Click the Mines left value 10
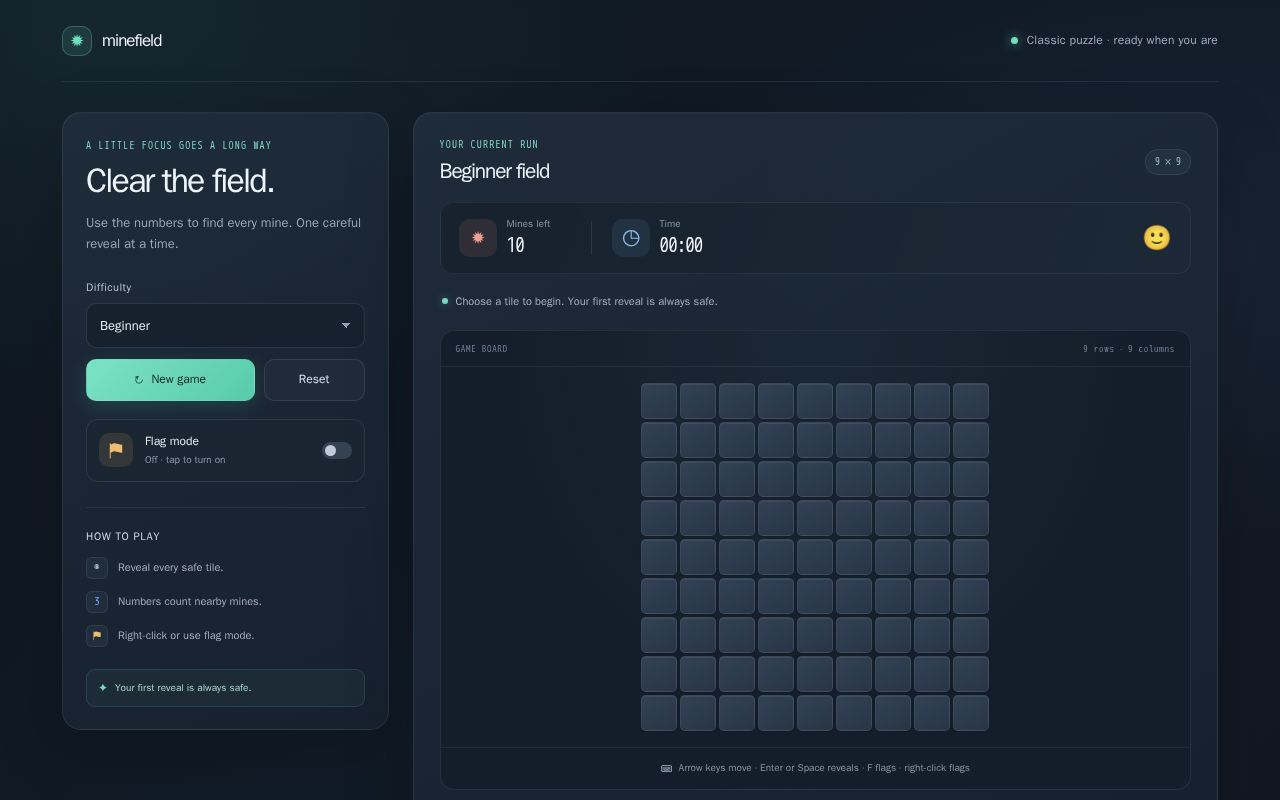The height and width of the screenshot is (800, 1280). (516, 245)
